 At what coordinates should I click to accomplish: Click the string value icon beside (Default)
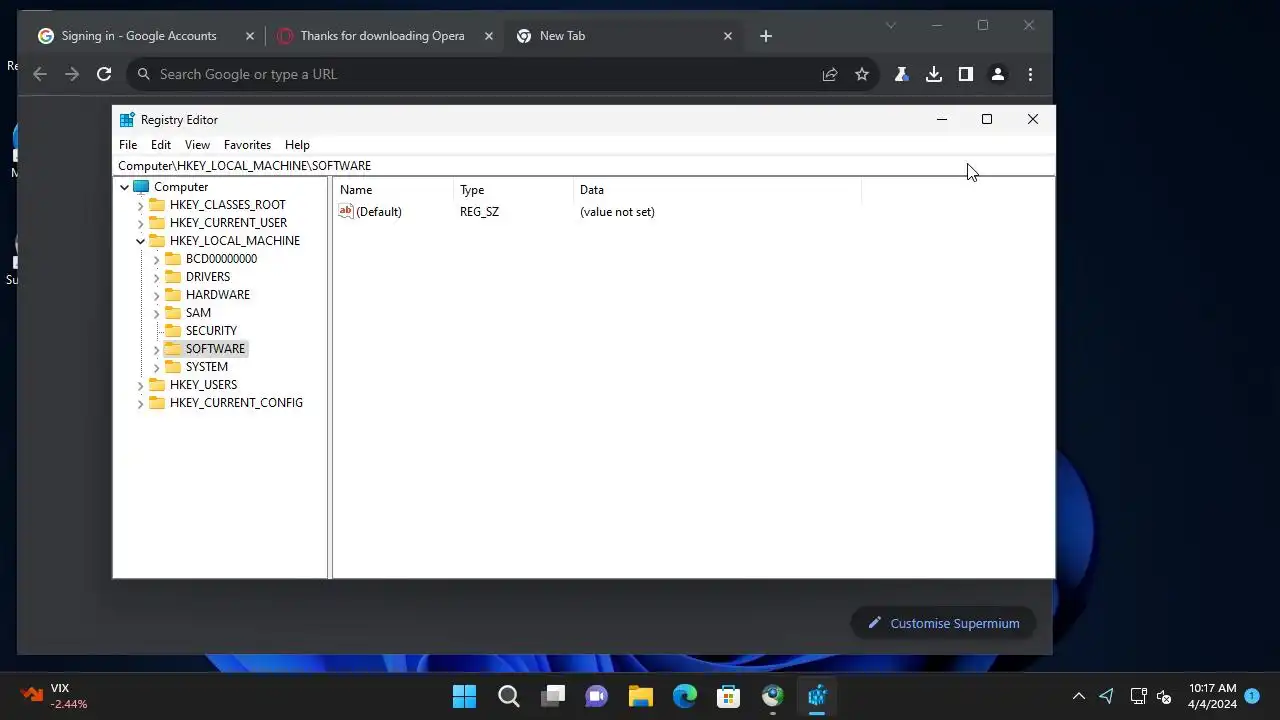[346, 211]
